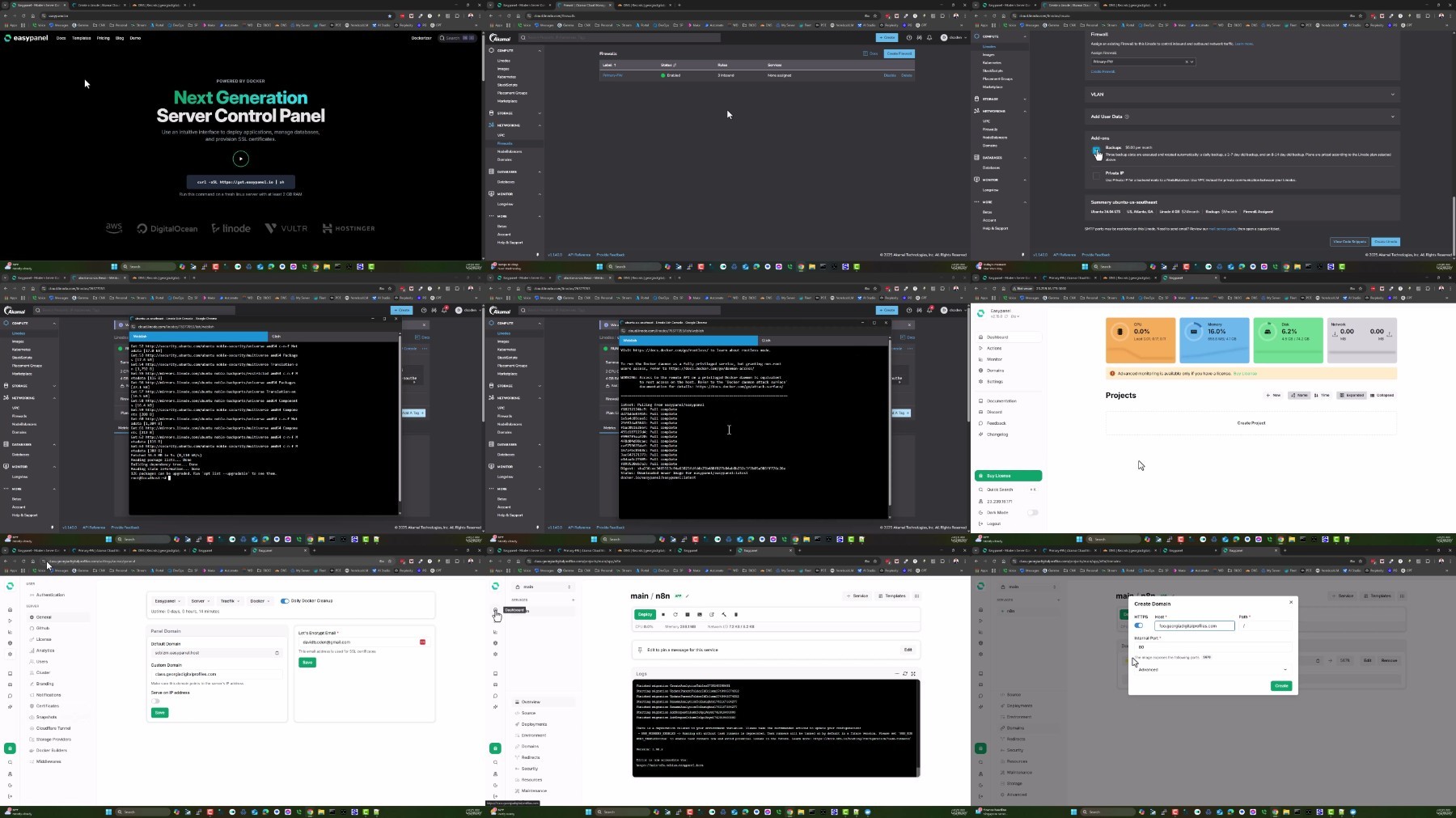Click the green Disk usage card
1456x818 pixels.
tap(1289, 341)
